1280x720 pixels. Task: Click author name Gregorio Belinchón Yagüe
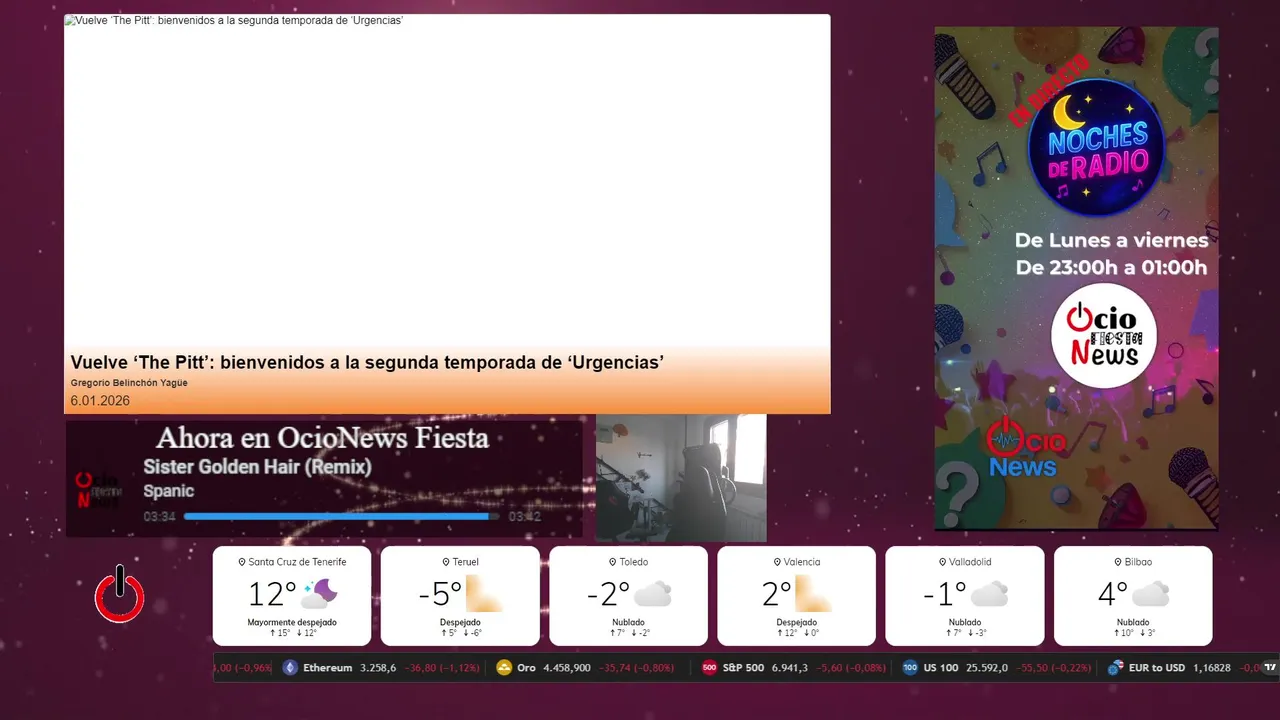129,383
